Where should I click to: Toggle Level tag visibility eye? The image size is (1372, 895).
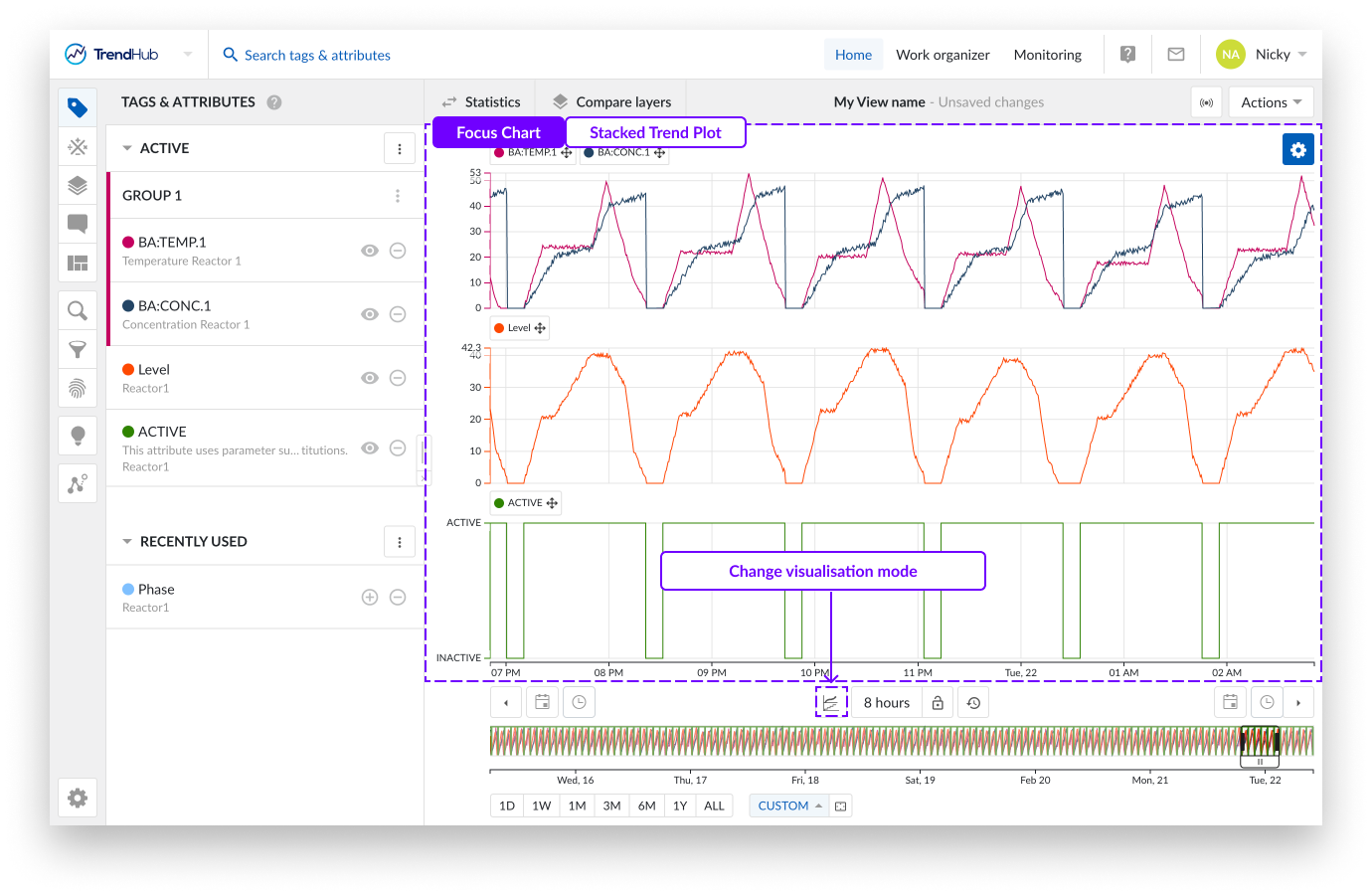click(x=370, y=378)
